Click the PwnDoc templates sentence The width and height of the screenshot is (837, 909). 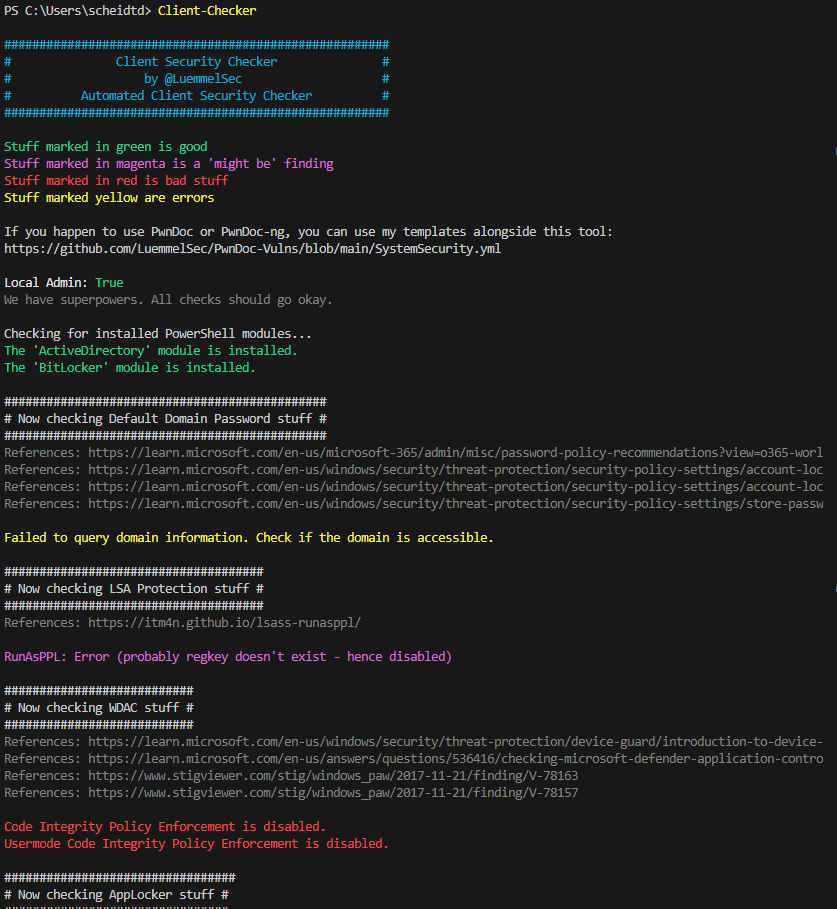[x=308, y=231]
